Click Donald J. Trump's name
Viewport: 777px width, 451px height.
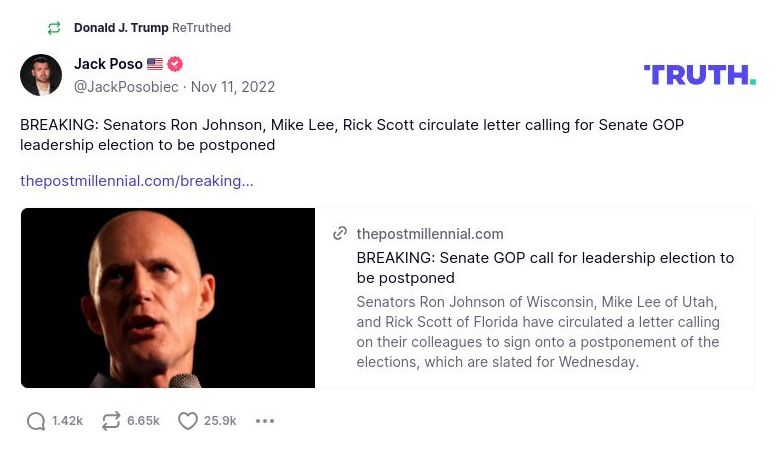point(121,28)
